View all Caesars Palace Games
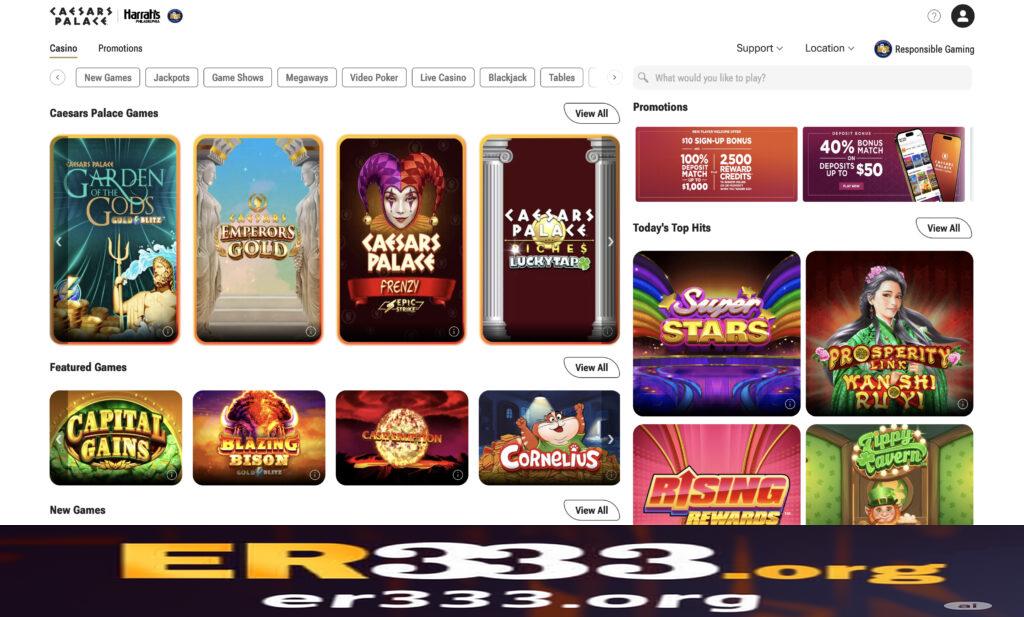This screenshot has width=1024, height=617. click(x=592, y=114)
